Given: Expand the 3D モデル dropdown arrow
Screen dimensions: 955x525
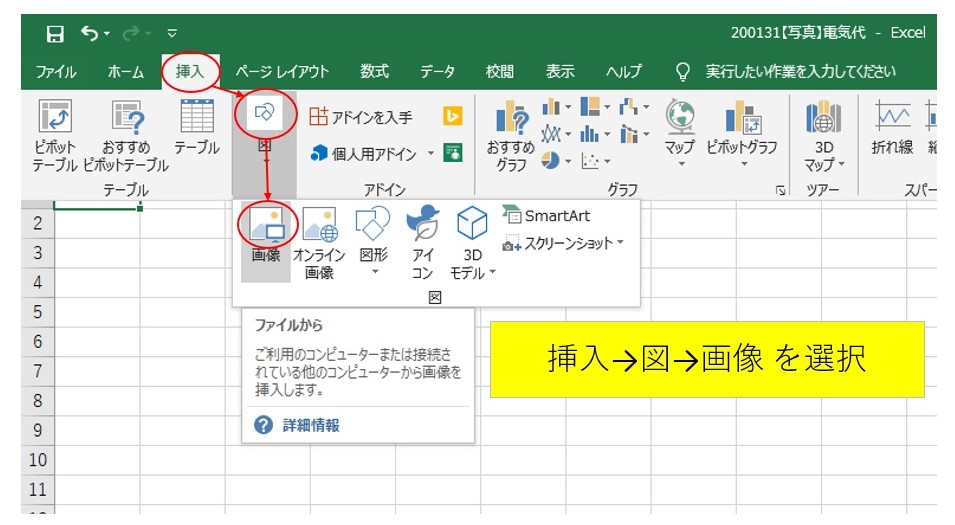Looking at the screenshot, I should pos(492,272).
